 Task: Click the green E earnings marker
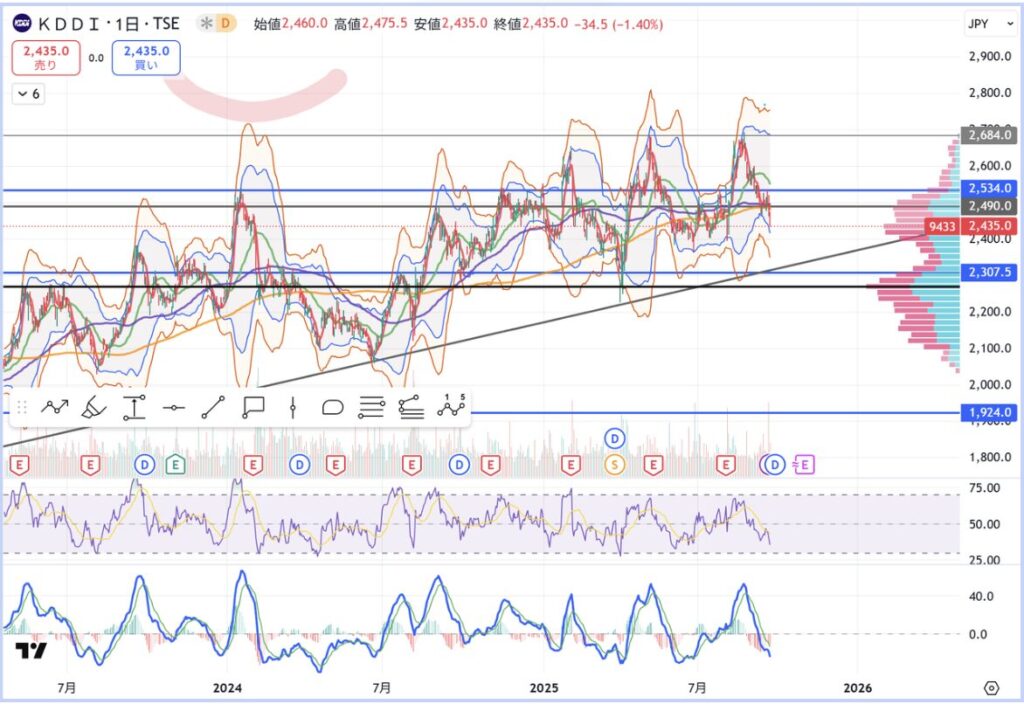click(x=175, y=464)
